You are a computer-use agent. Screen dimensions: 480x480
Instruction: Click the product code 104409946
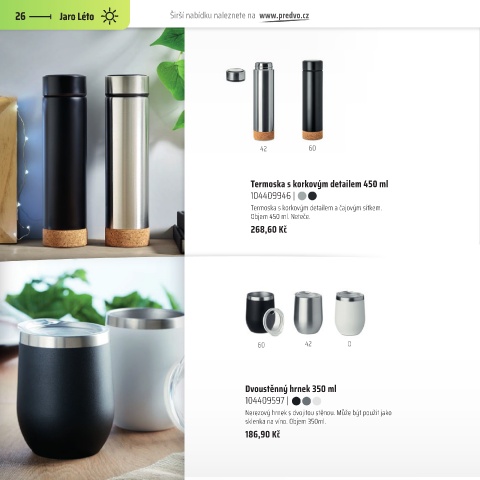click(x=271, y=196)
